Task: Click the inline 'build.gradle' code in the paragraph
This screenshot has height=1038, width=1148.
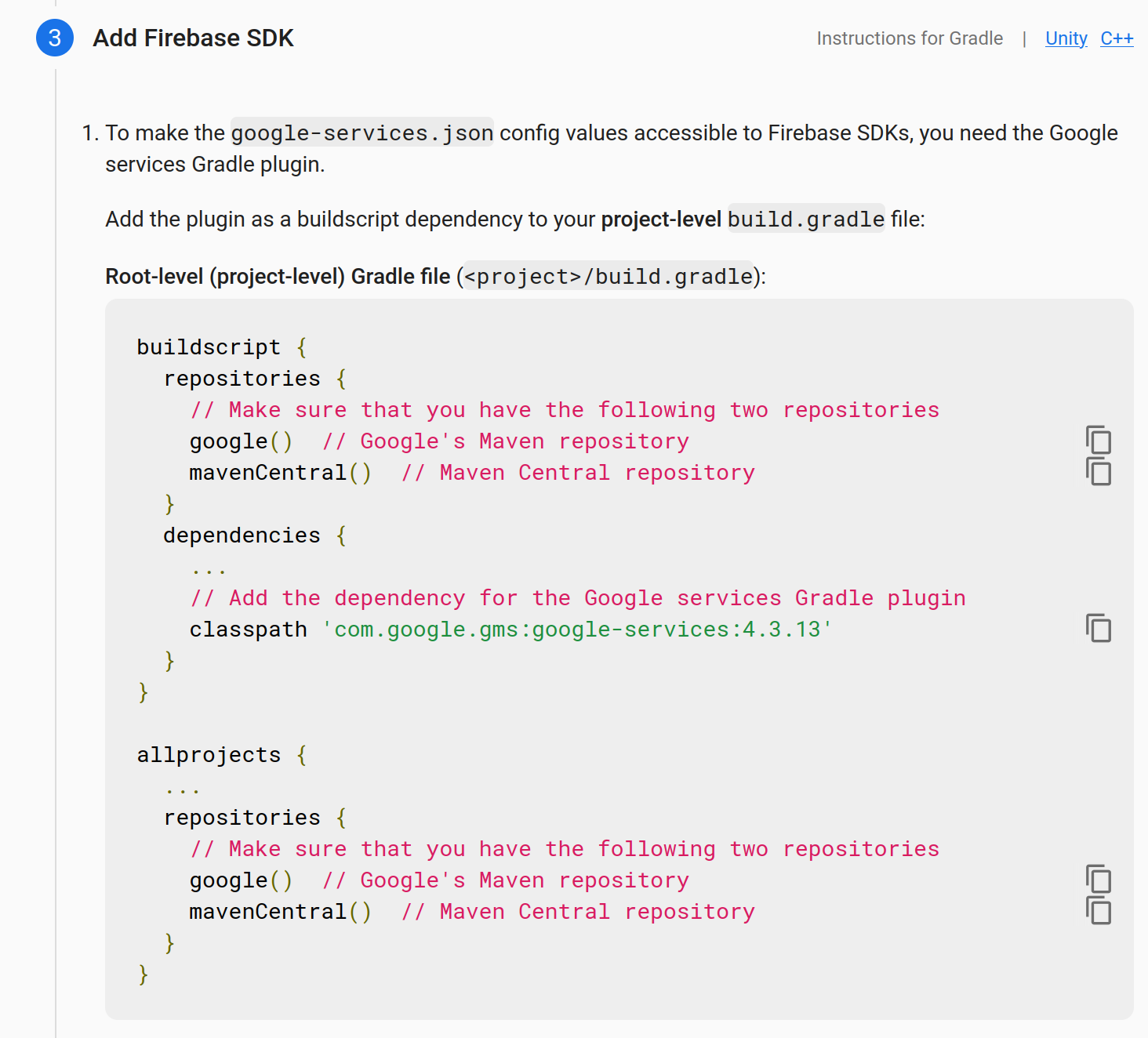Action: click(806, 219)
